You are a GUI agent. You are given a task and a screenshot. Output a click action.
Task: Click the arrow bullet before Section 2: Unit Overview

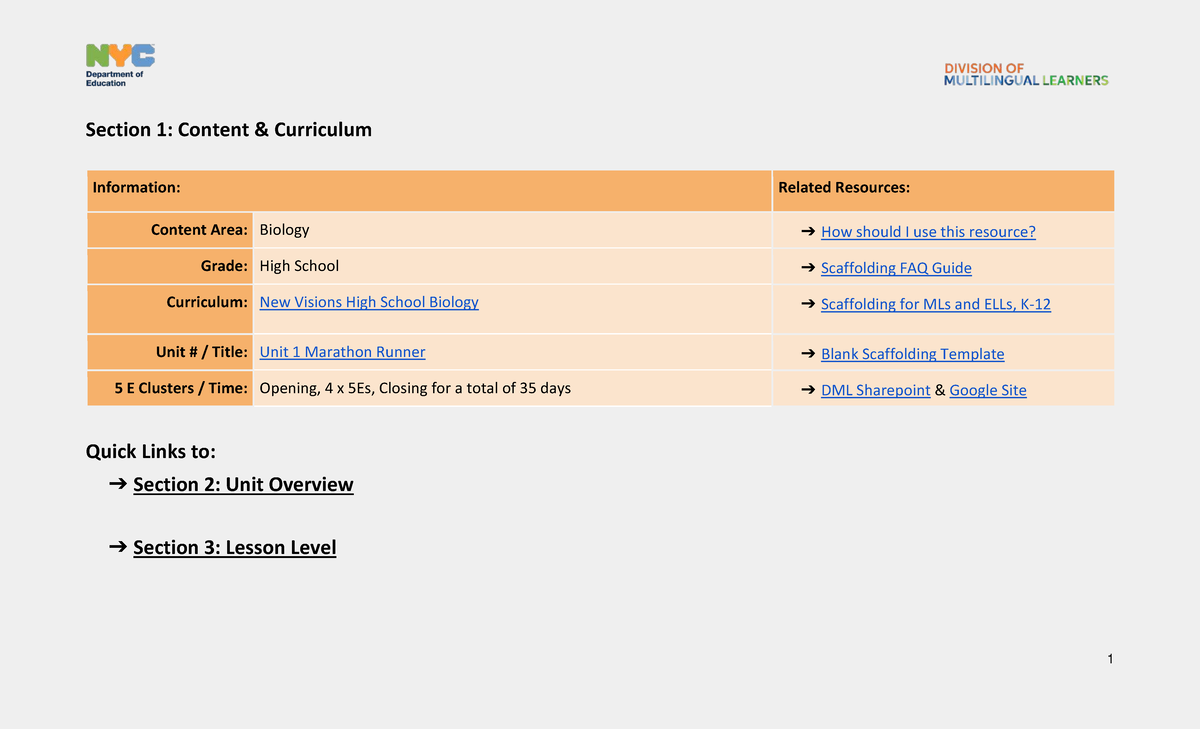click(117, 485)
